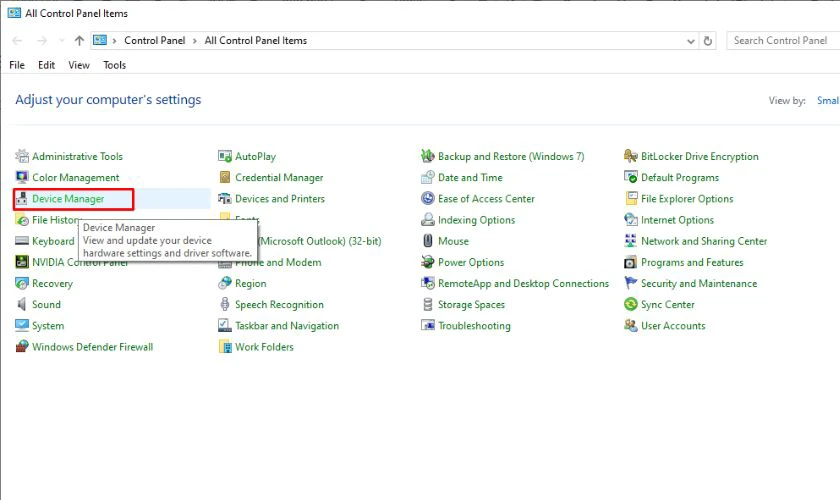
Task: Open the File menu
Action: coord(17,65)
